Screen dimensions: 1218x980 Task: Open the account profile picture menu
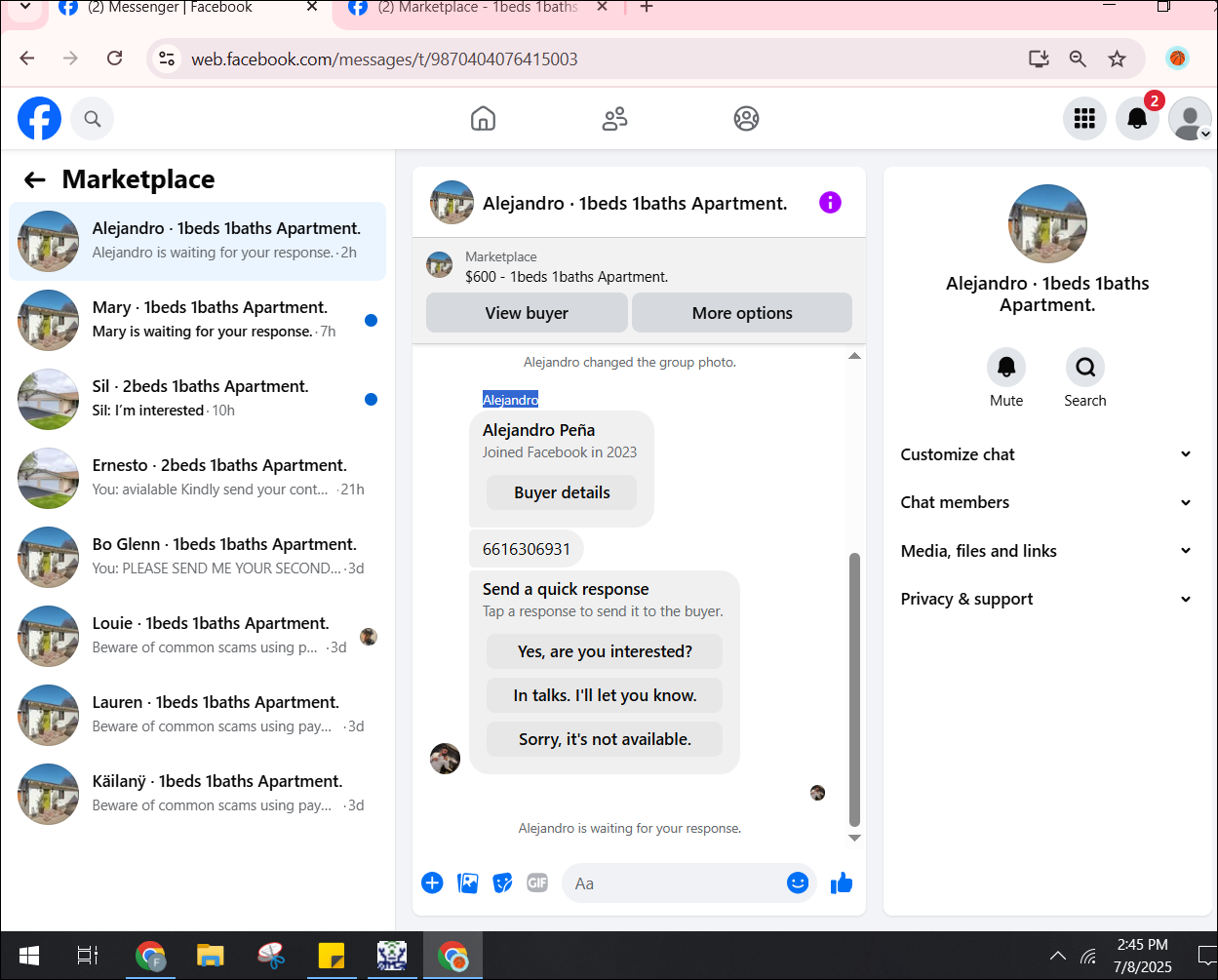point(1190,119)
